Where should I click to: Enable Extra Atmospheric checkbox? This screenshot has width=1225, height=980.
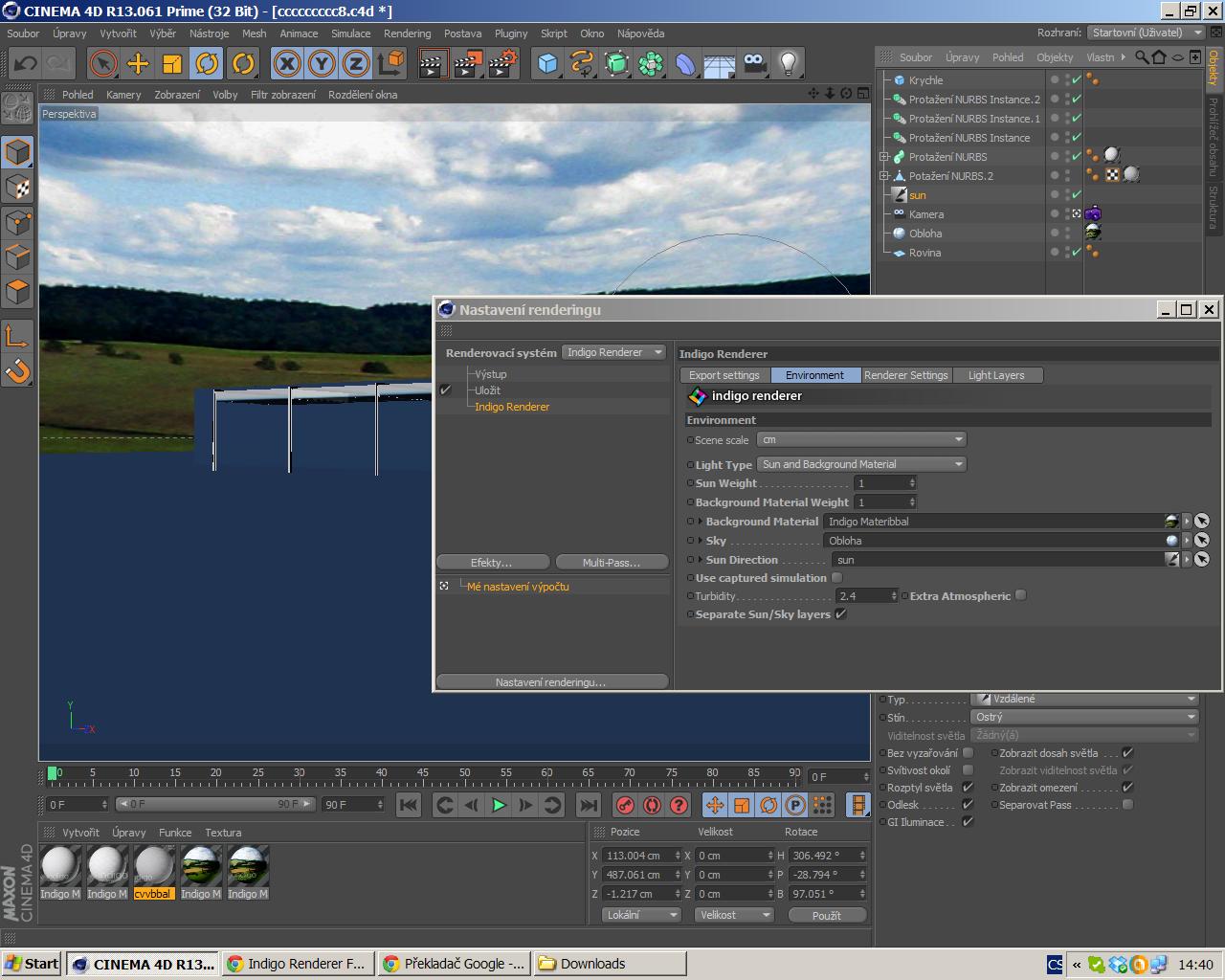pyautogui.click(x=1021, y=595)
